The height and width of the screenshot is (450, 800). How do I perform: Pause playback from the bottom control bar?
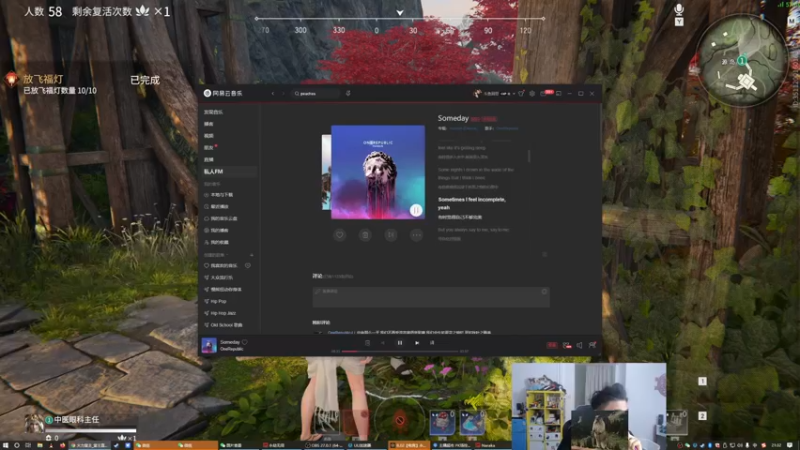(x=399, y=343)
